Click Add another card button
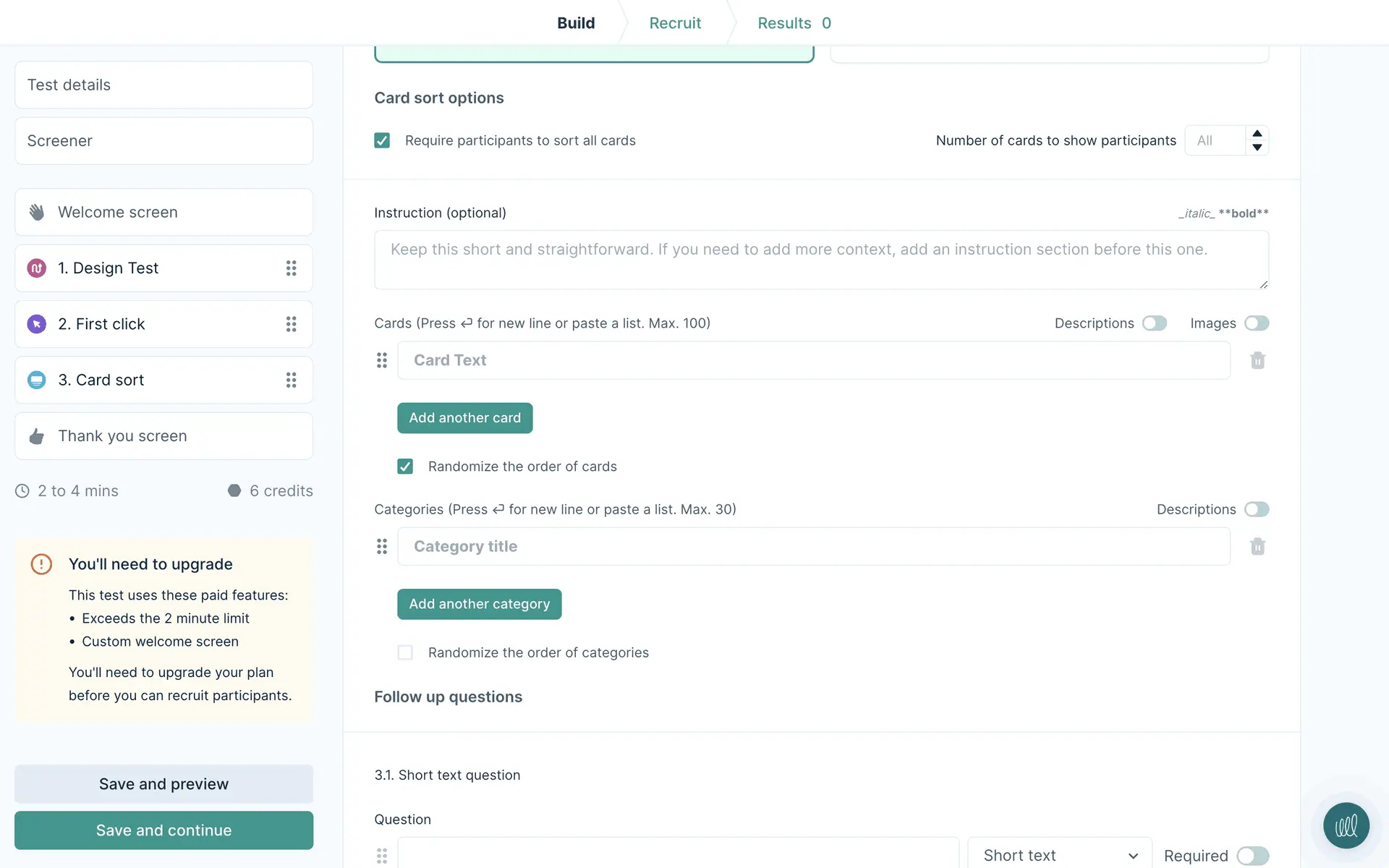1389x868 pixels. [464, 418]
